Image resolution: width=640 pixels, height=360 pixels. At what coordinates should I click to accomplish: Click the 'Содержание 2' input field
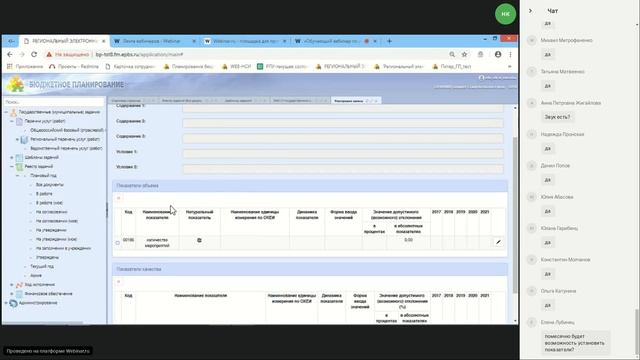(343, 123)
